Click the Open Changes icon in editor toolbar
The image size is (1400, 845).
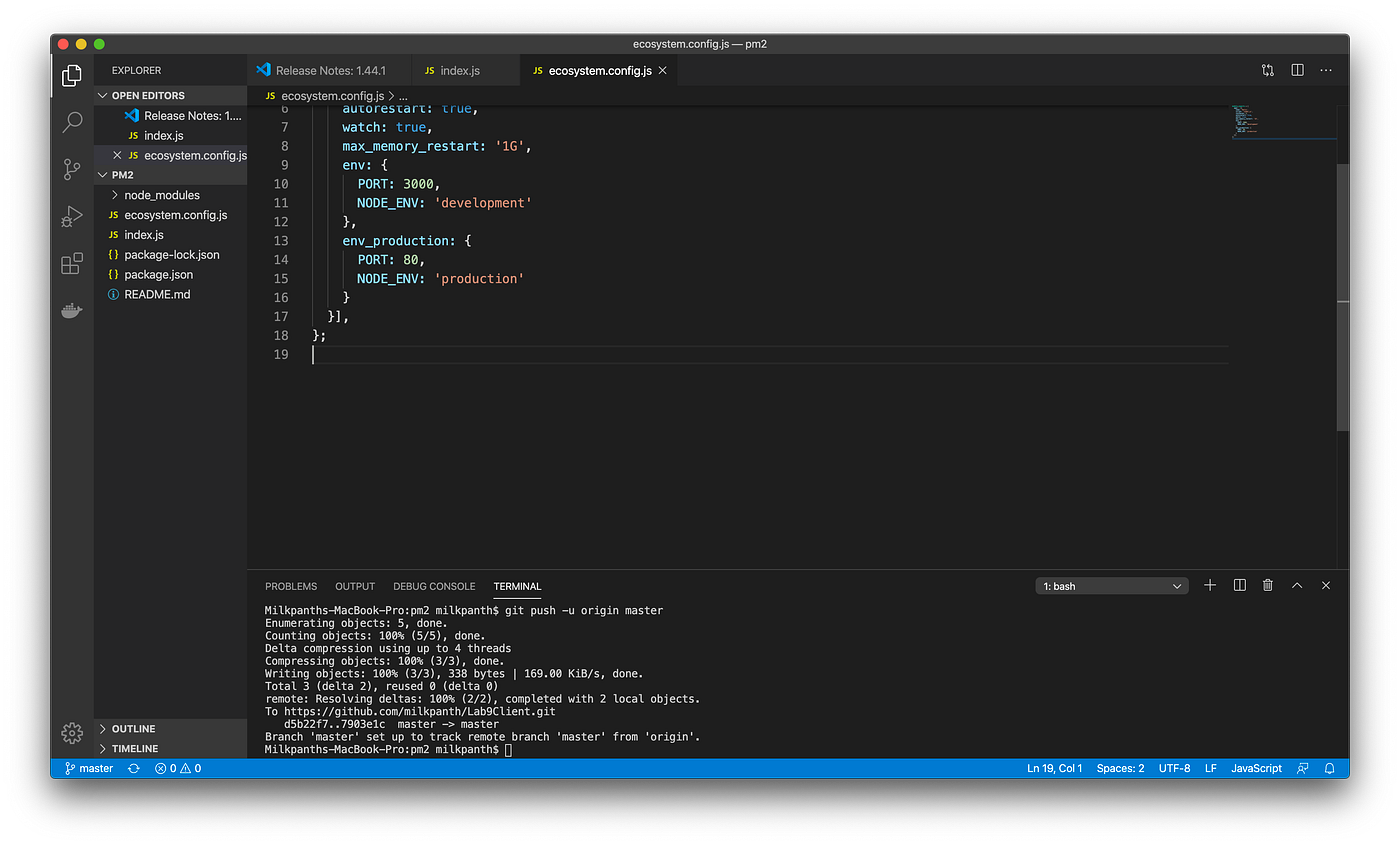pos(1268,70)
